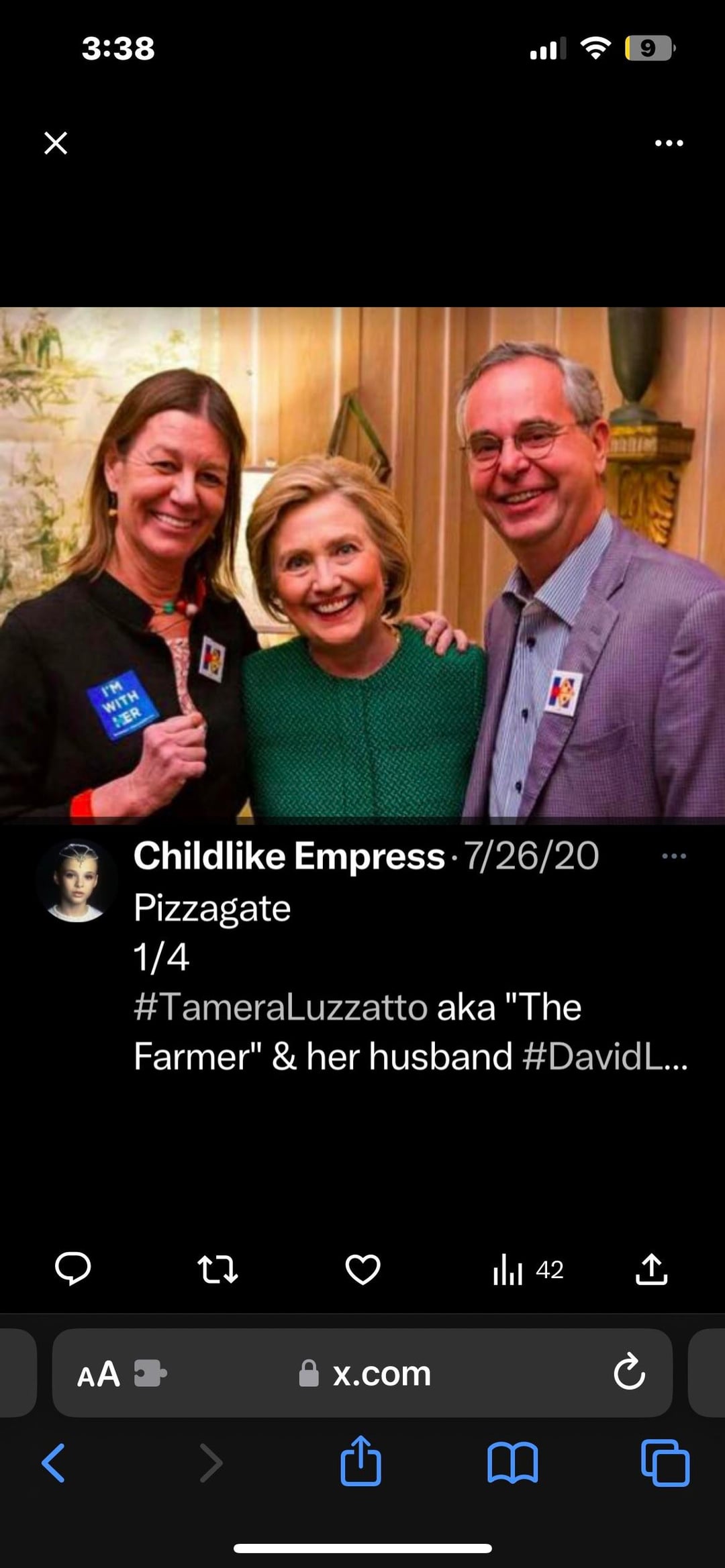Like the post with the heart icon
Viewport: 725px width, 1568px height.
coord(362,1269)
